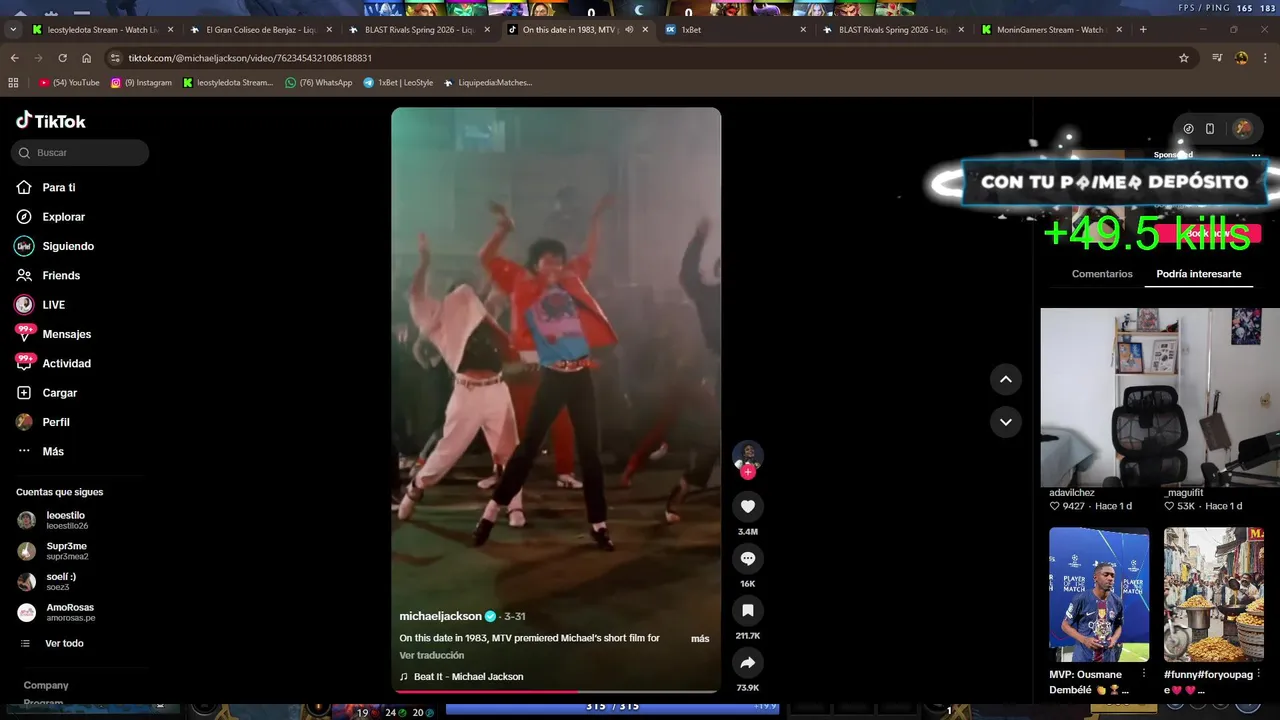This screenshot has height=720, width=1280.
Task: Bookmark this page with star icon
Action: [x=1184, y=58]
